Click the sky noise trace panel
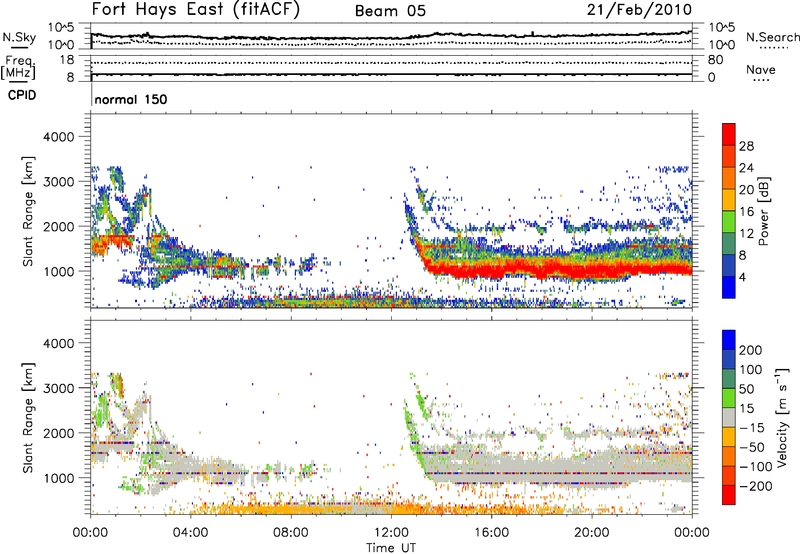The image size is (800, 554). 391,37
